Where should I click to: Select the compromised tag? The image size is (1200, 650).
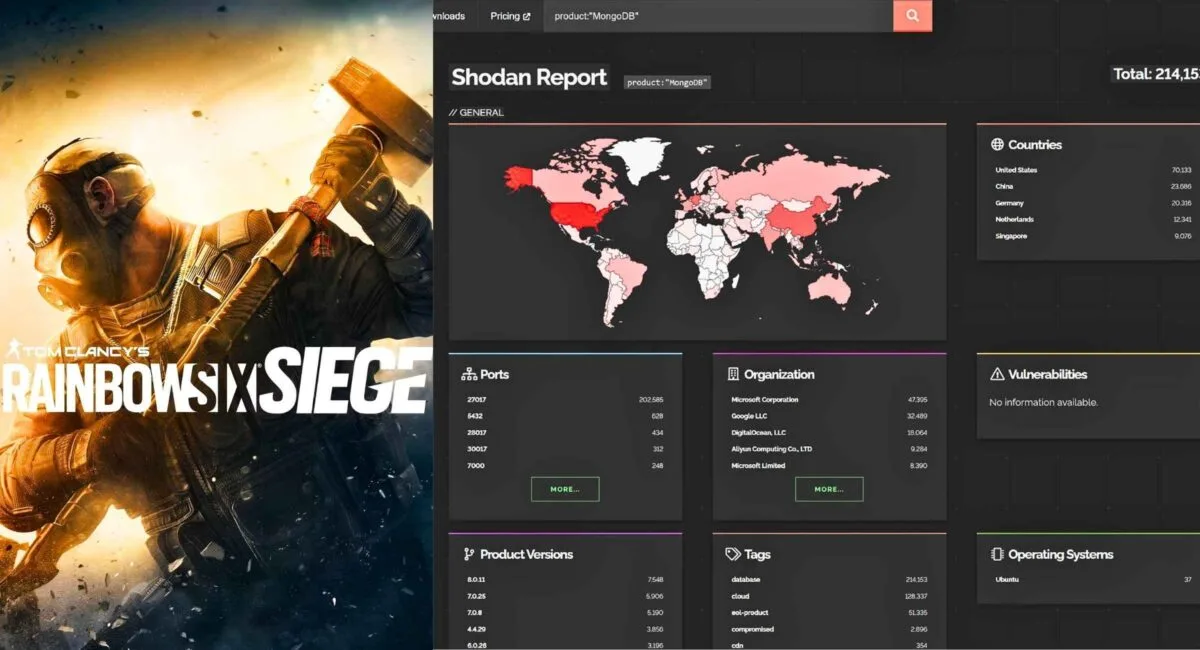pyautogui.click(x=829, y=629)
